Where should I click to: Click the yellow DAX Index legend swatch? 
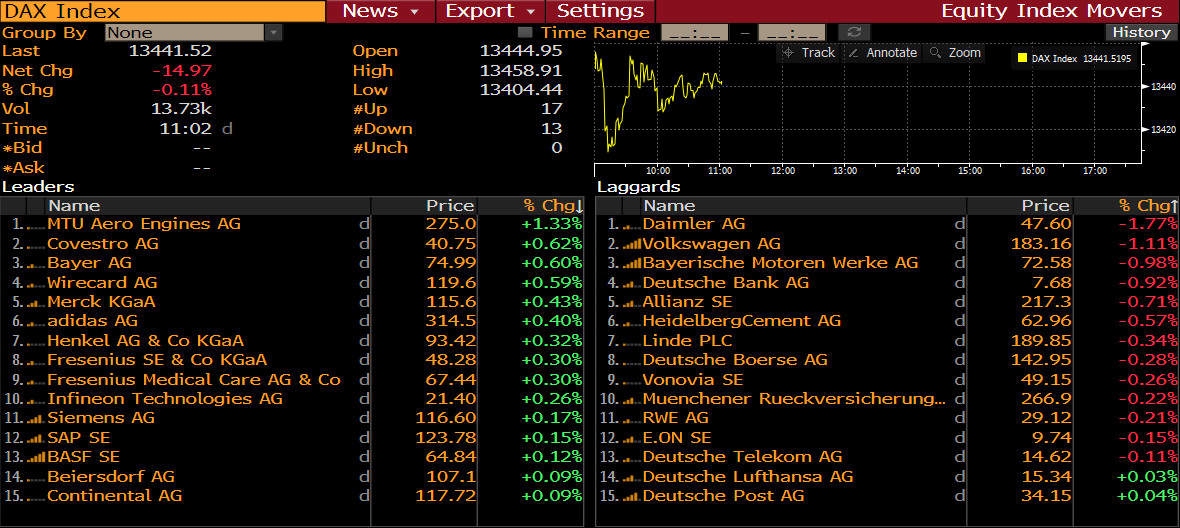click(x=1022, y=58)
